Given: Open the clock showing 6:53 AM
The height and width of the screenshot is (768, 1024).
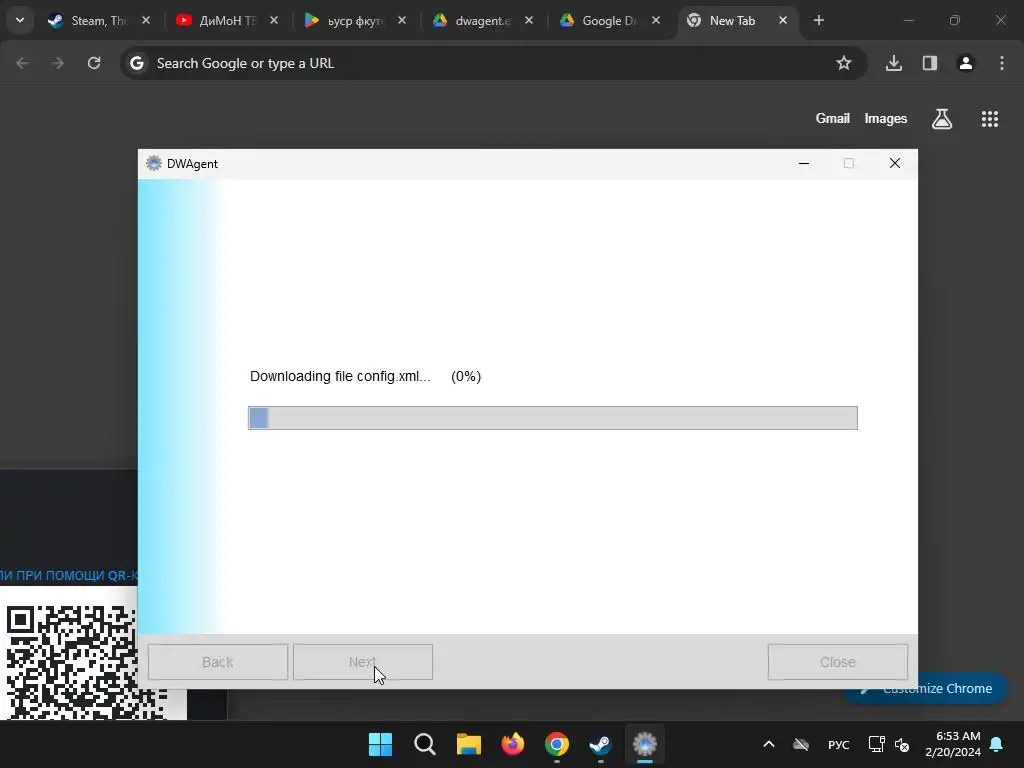Looking at the screenshot, I should (x=953, y=744).
